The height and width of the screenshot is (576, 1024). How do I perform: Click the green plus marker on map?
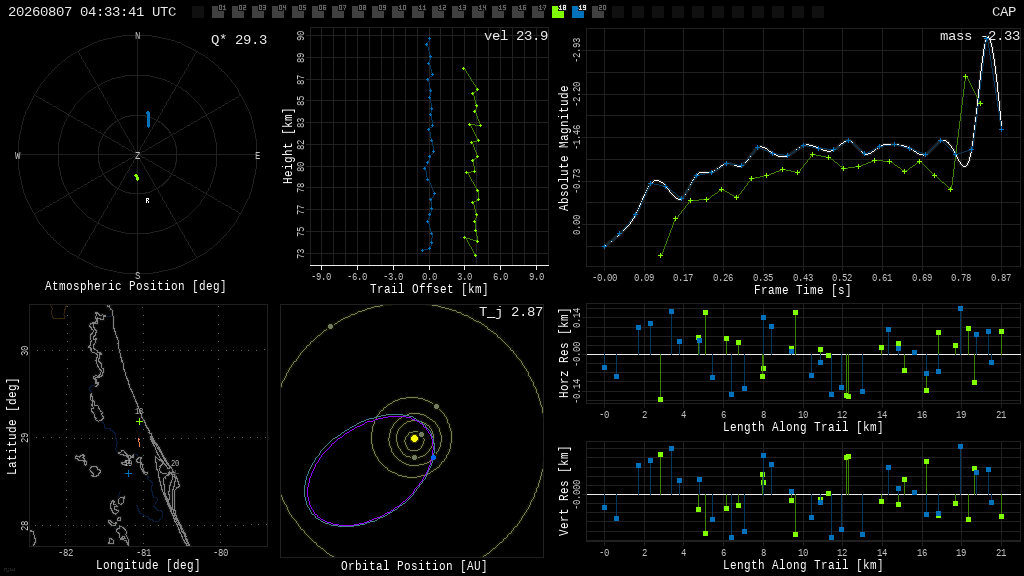point(139,421)
